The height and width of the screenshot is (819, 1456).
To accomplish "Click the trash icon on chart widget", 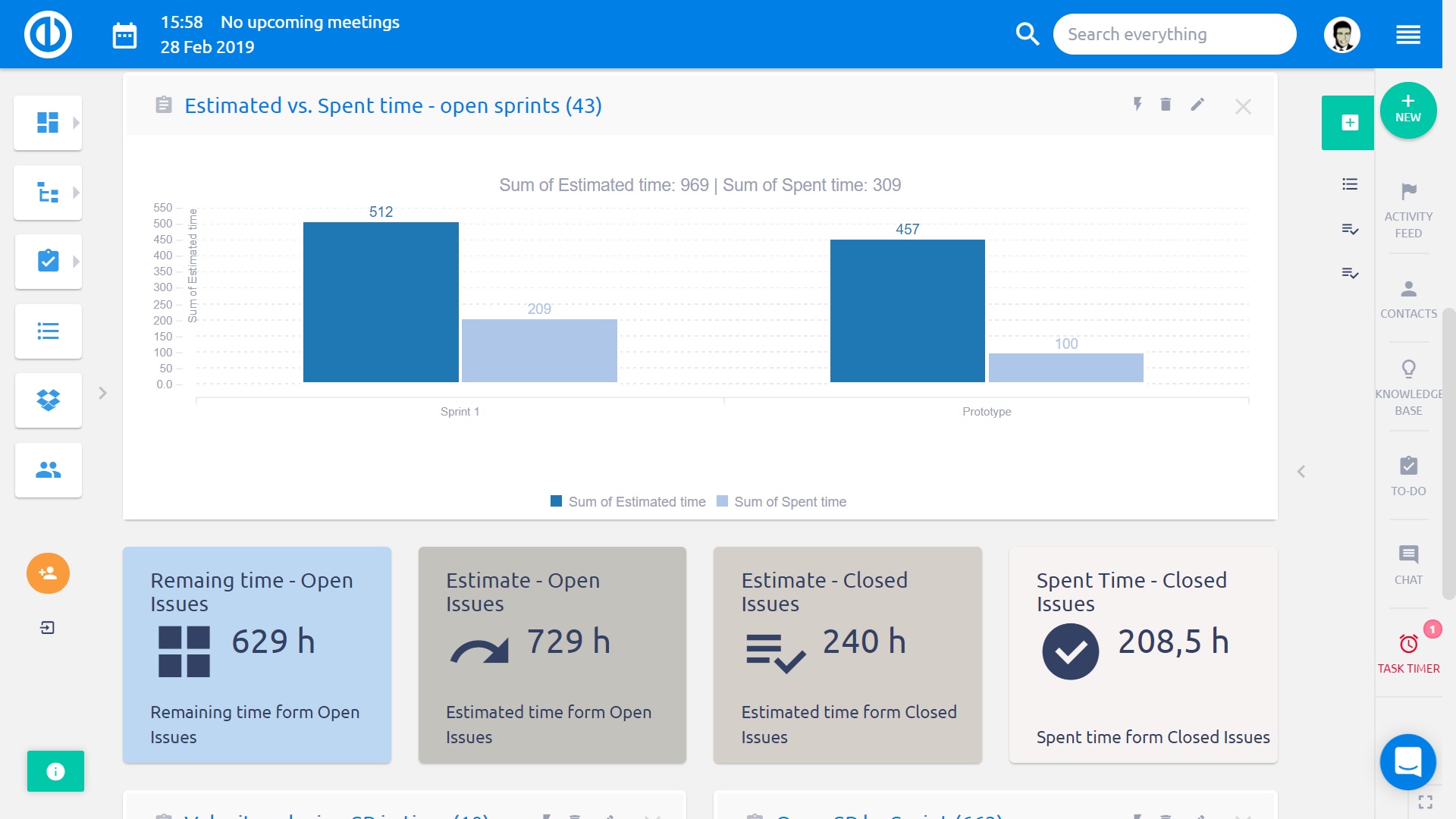I will click(x=1166, y=105).
